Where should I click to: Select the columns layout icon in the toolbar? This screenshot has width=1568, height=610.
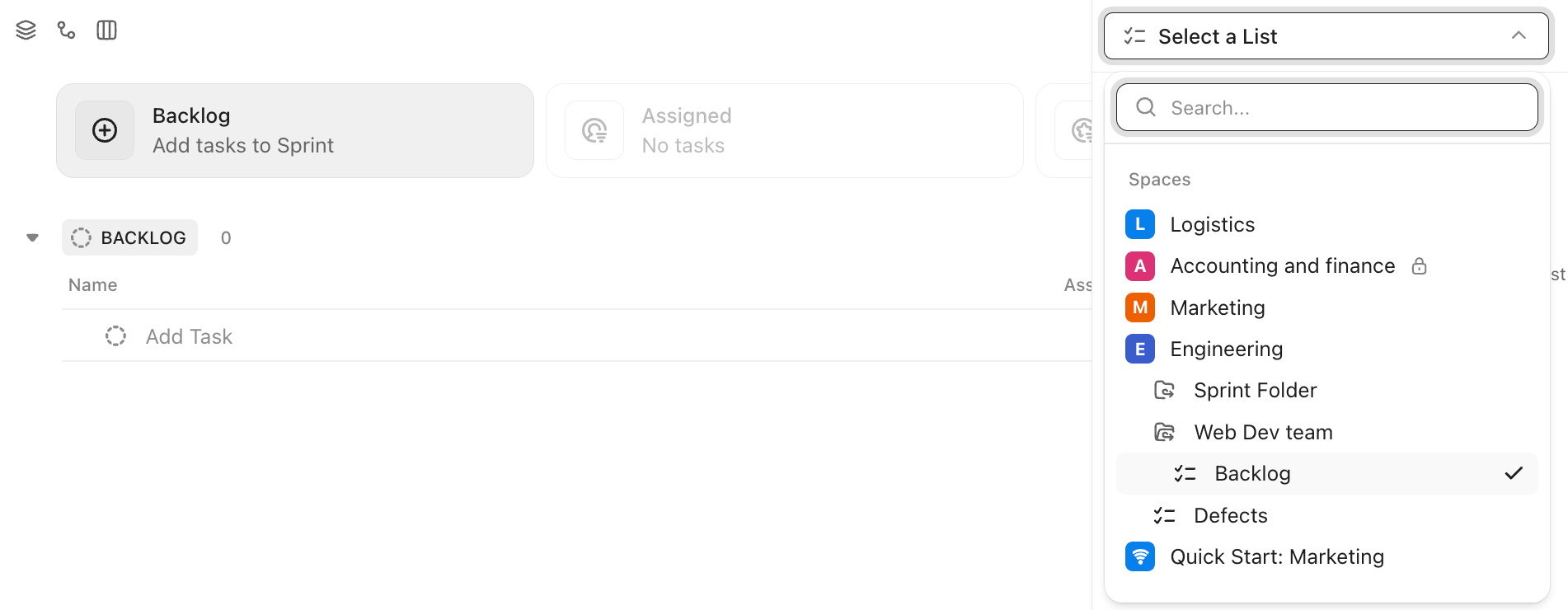[106, 30]
